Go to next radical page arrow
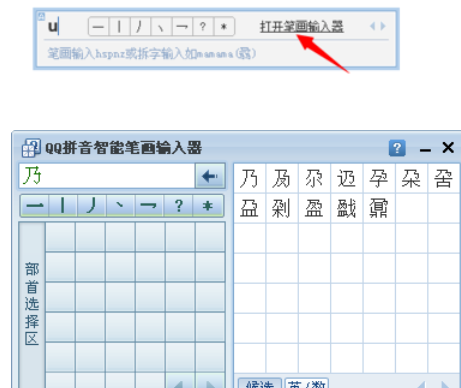Viewport: 461px width, 388px height. click(x=210, y=381)
